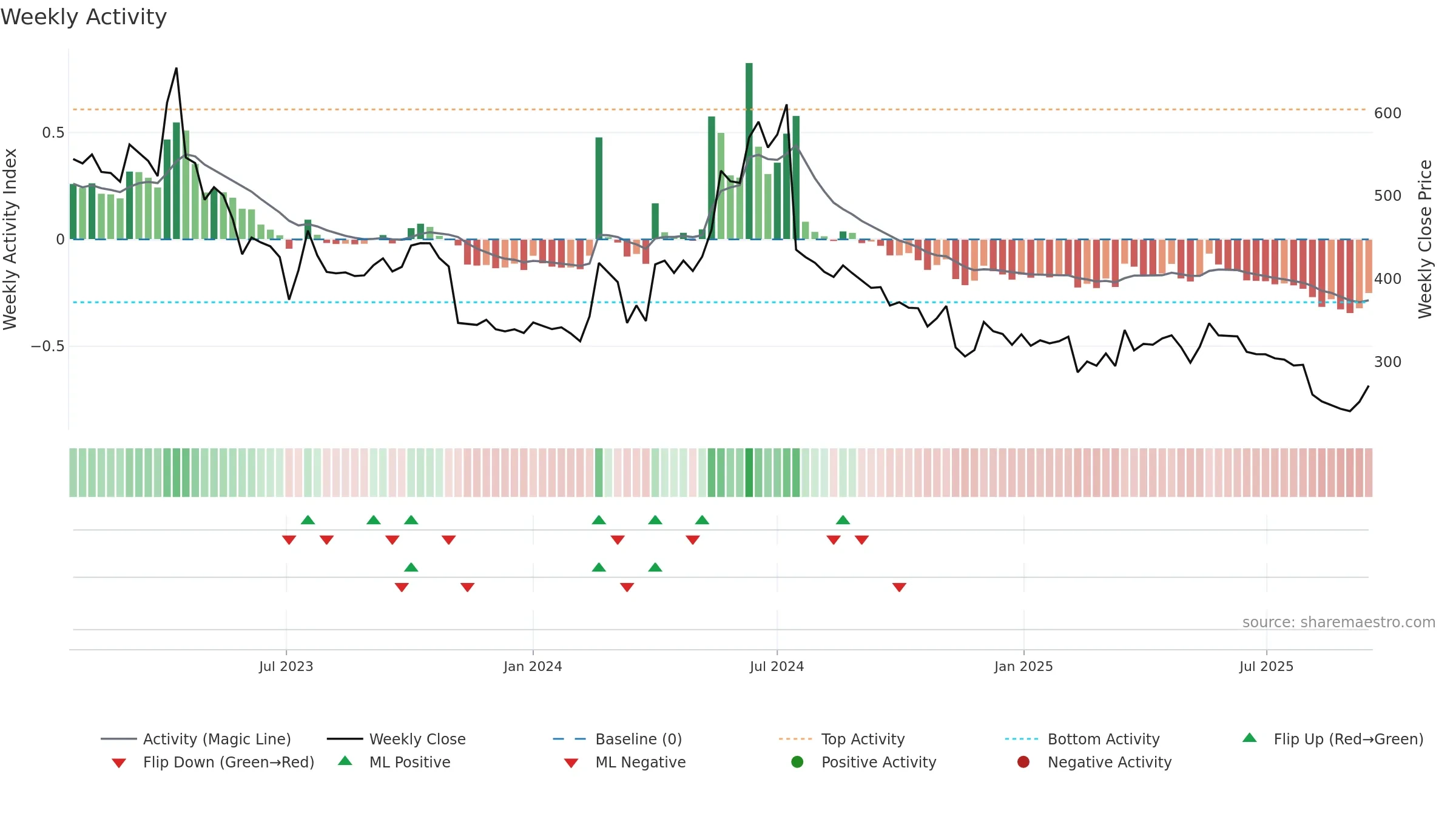
Task: Toggle the Flip Up (Red→Green) legend entry
Action: pyautogui.click(x=1332, y=739)
